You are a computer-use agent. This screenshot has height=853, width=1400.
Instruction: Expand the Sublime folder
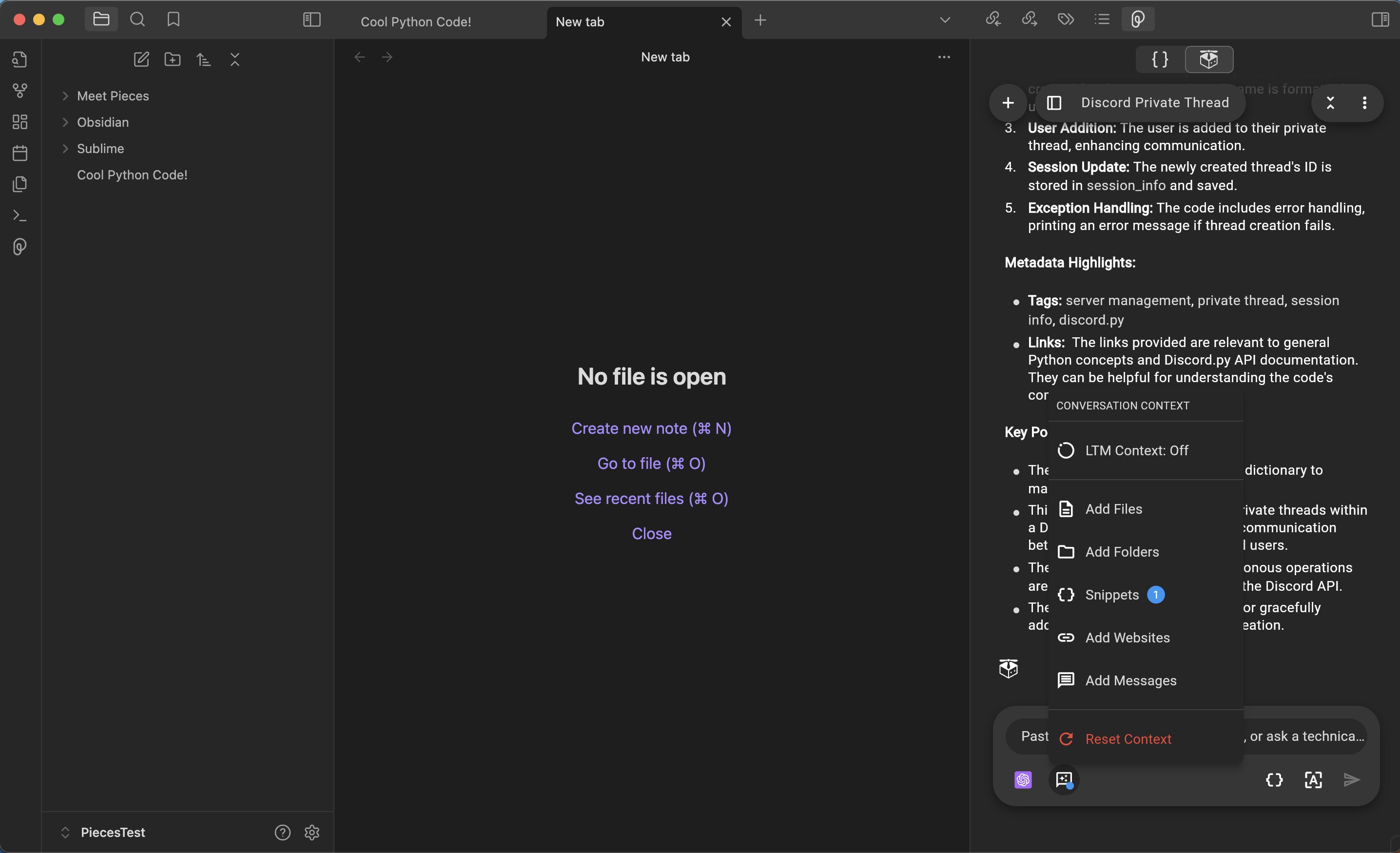tap(65, 148)
